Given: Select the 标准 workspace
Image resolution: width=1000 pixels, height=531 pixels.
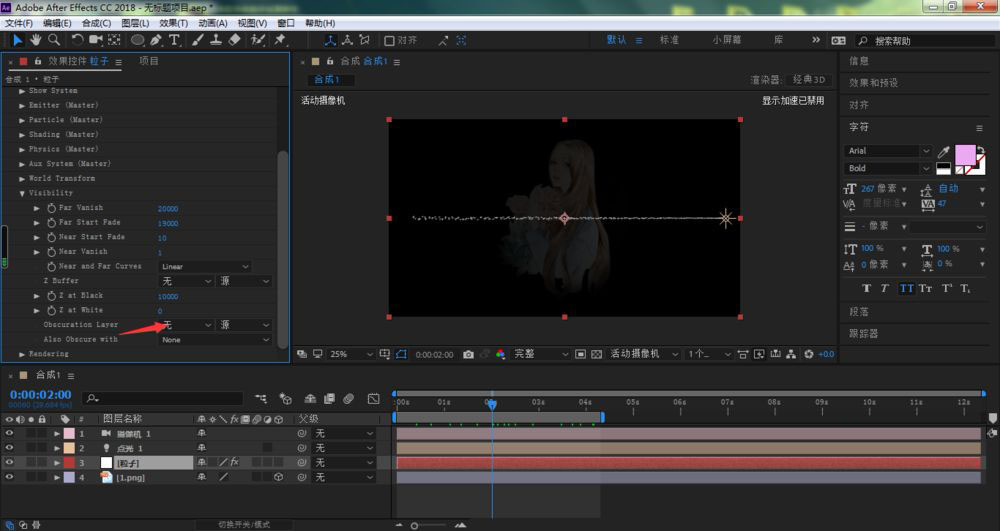Looking at the screenshot, I should pos(669,40).
